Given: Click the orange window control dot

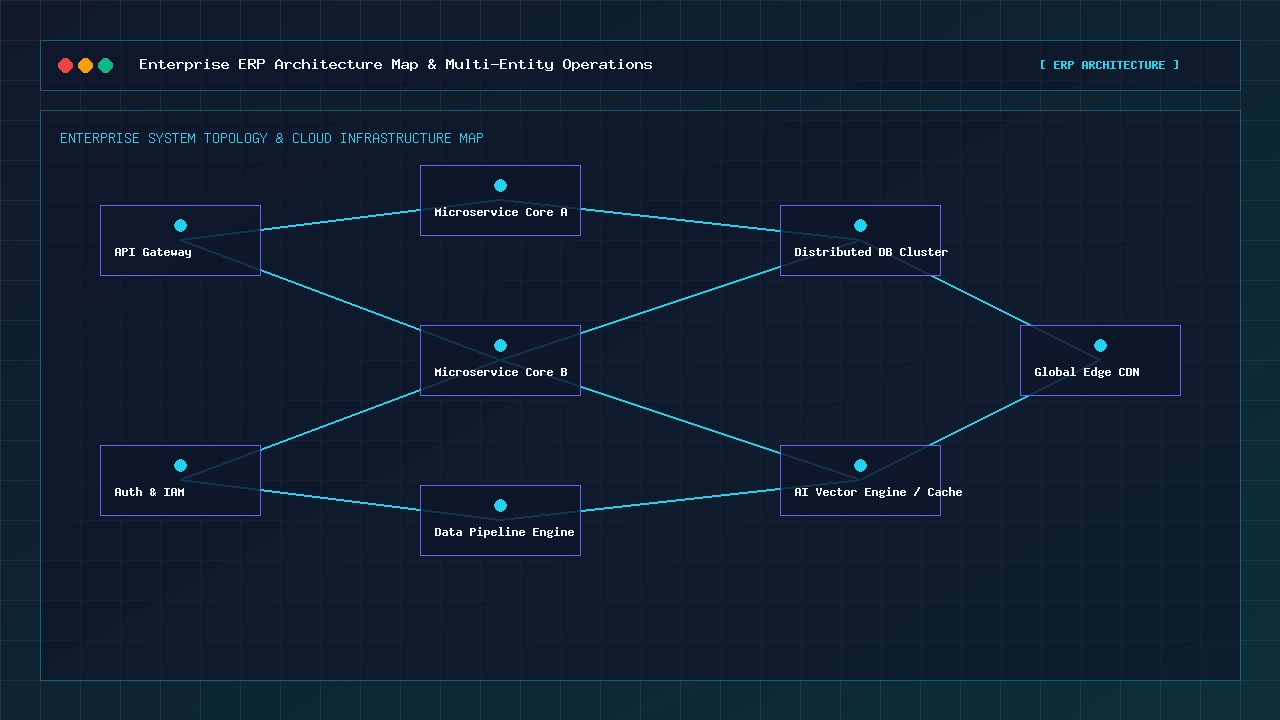Looking at the screenshot, I should tap(85, 65).
